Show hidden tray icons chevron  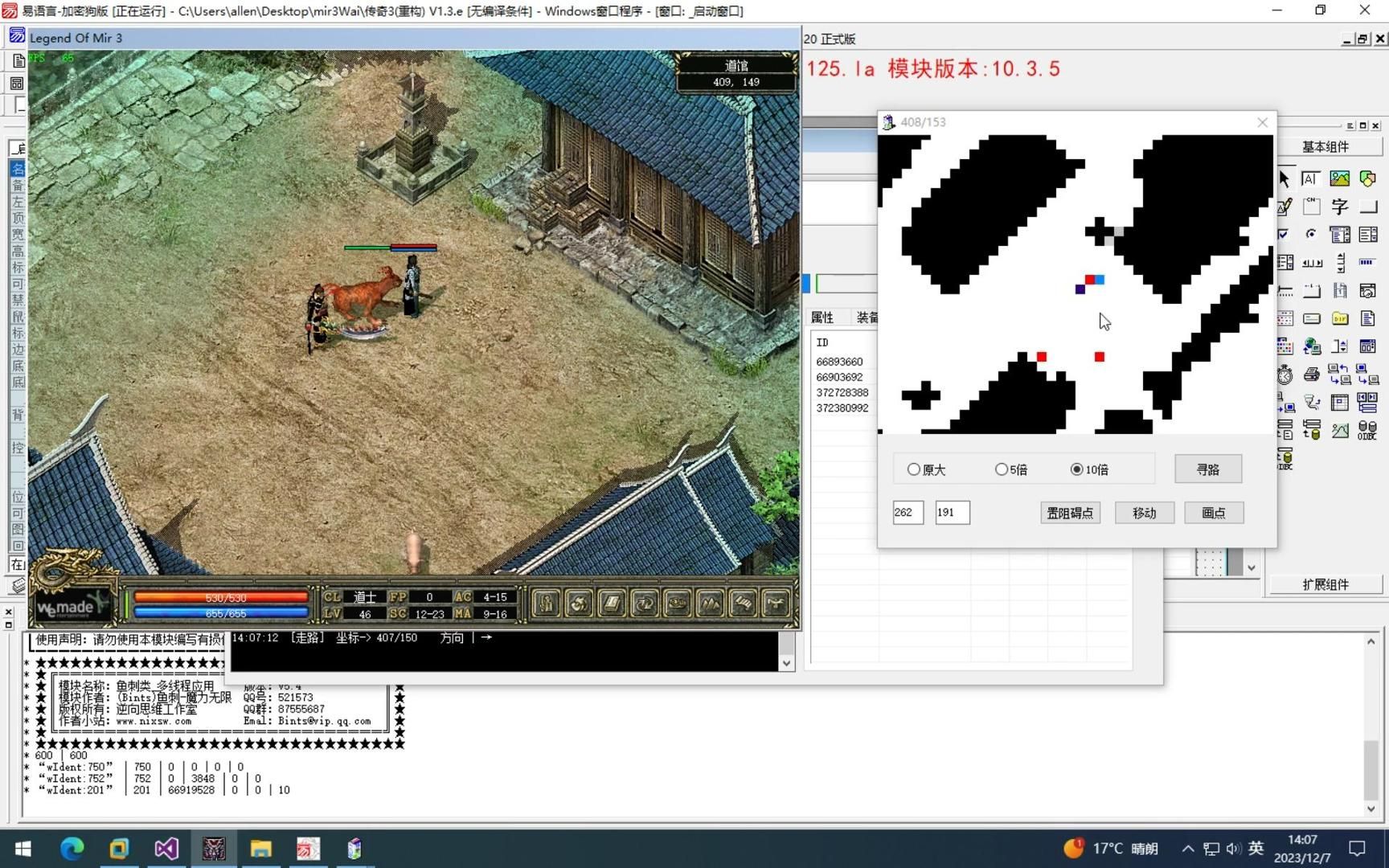coord(1188,849)
